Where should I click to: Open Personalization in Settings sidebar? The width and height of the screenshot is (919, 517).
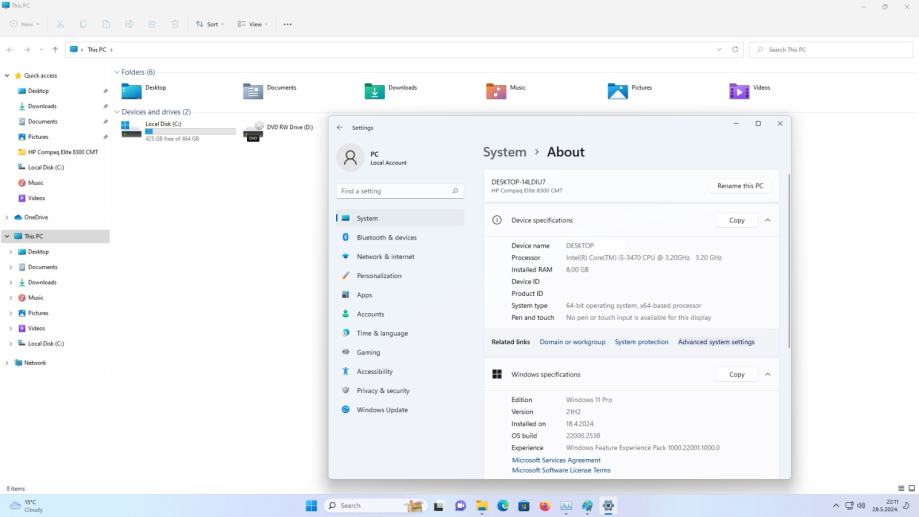pos(400,275)
